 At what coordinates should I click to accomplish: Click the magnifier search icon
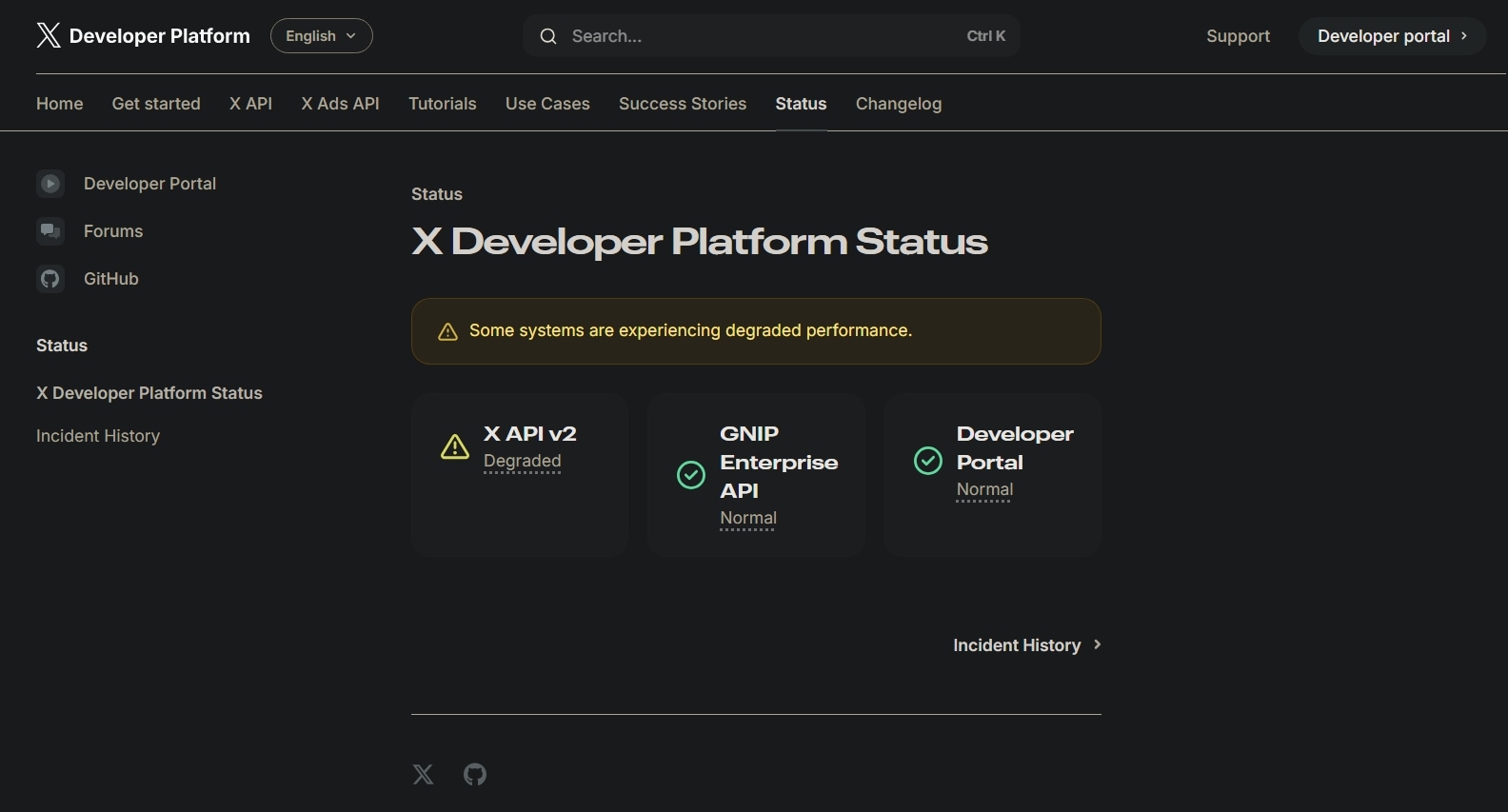(x=548, y=36)
